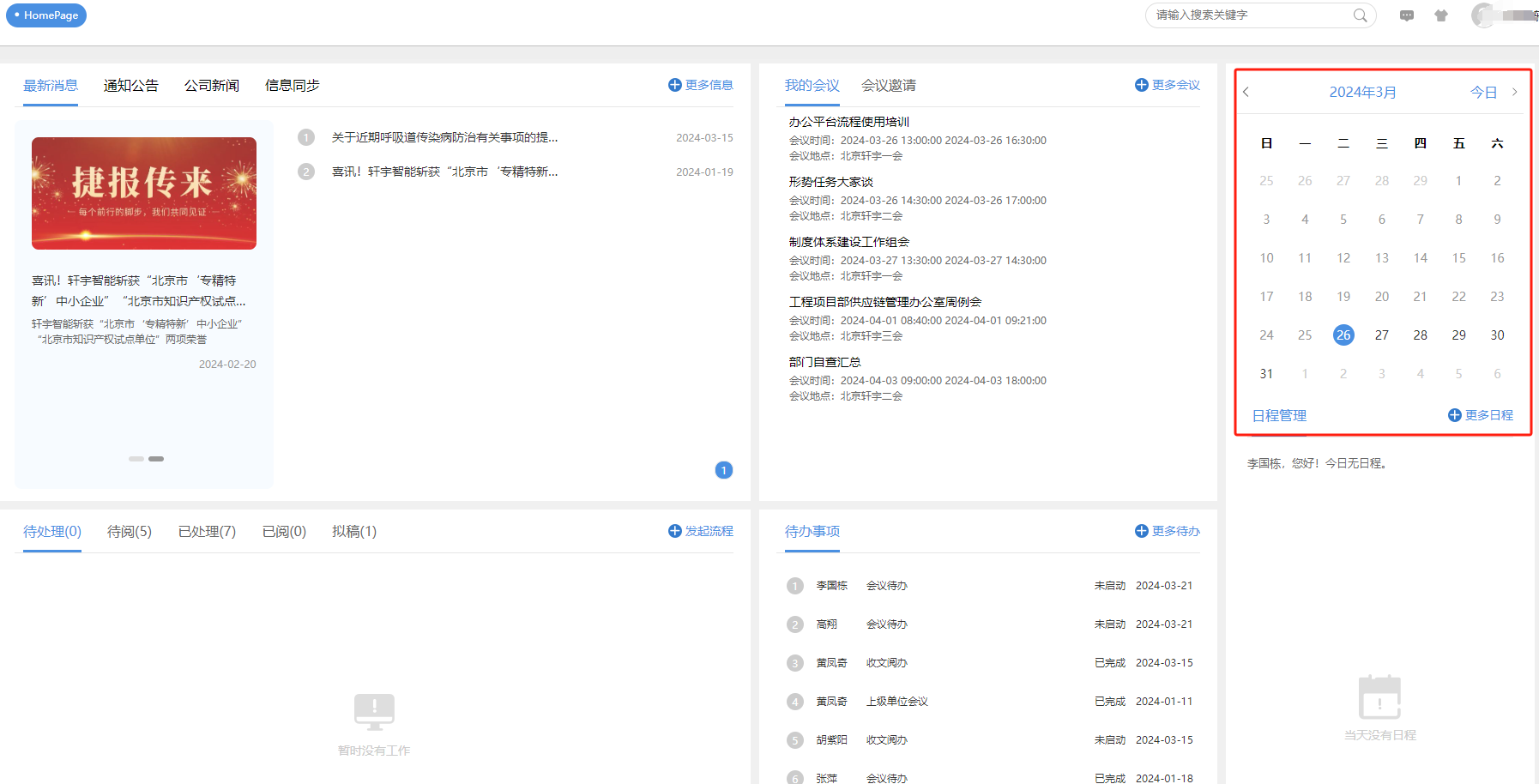Switch to the 会议邀请 tab
The height and width of the screenshot is (784, 1539).
click(888, 86)
